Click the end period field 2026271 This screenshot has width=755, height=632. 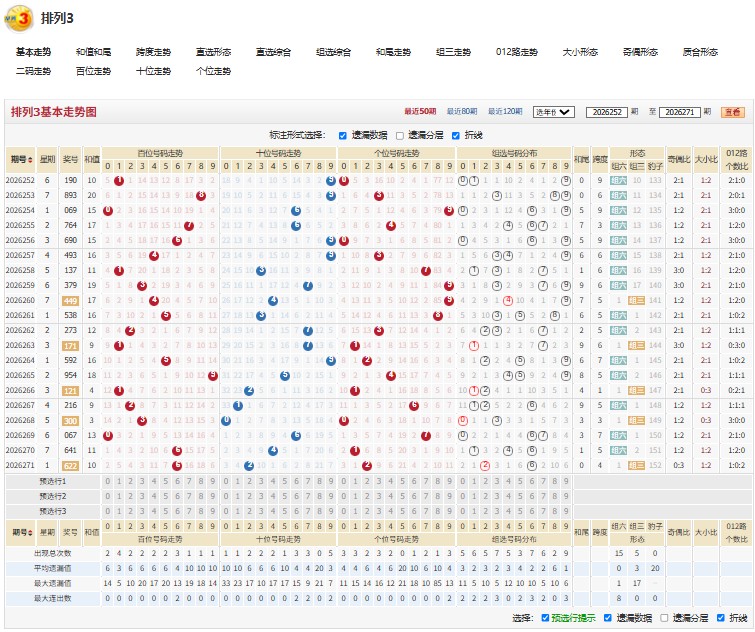[x=679, y=112]
